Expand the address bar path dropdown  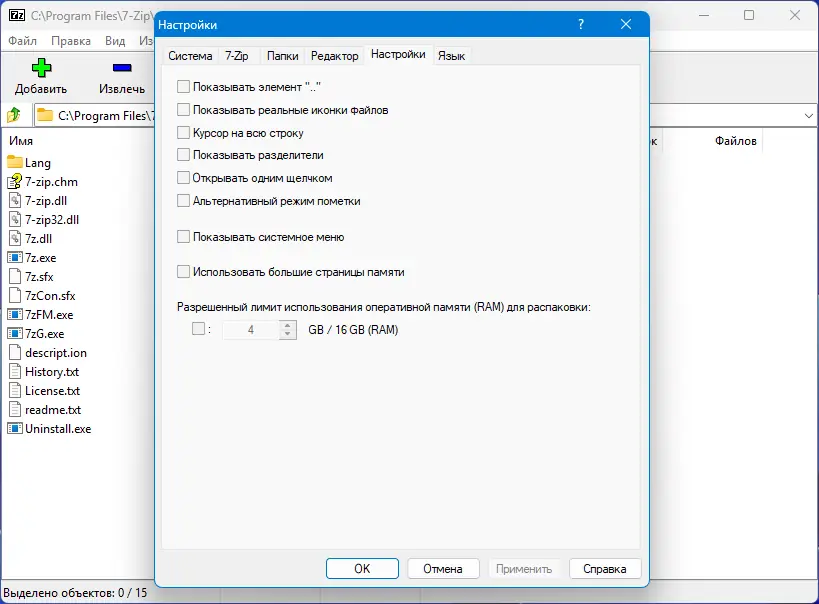click(809, 115)
